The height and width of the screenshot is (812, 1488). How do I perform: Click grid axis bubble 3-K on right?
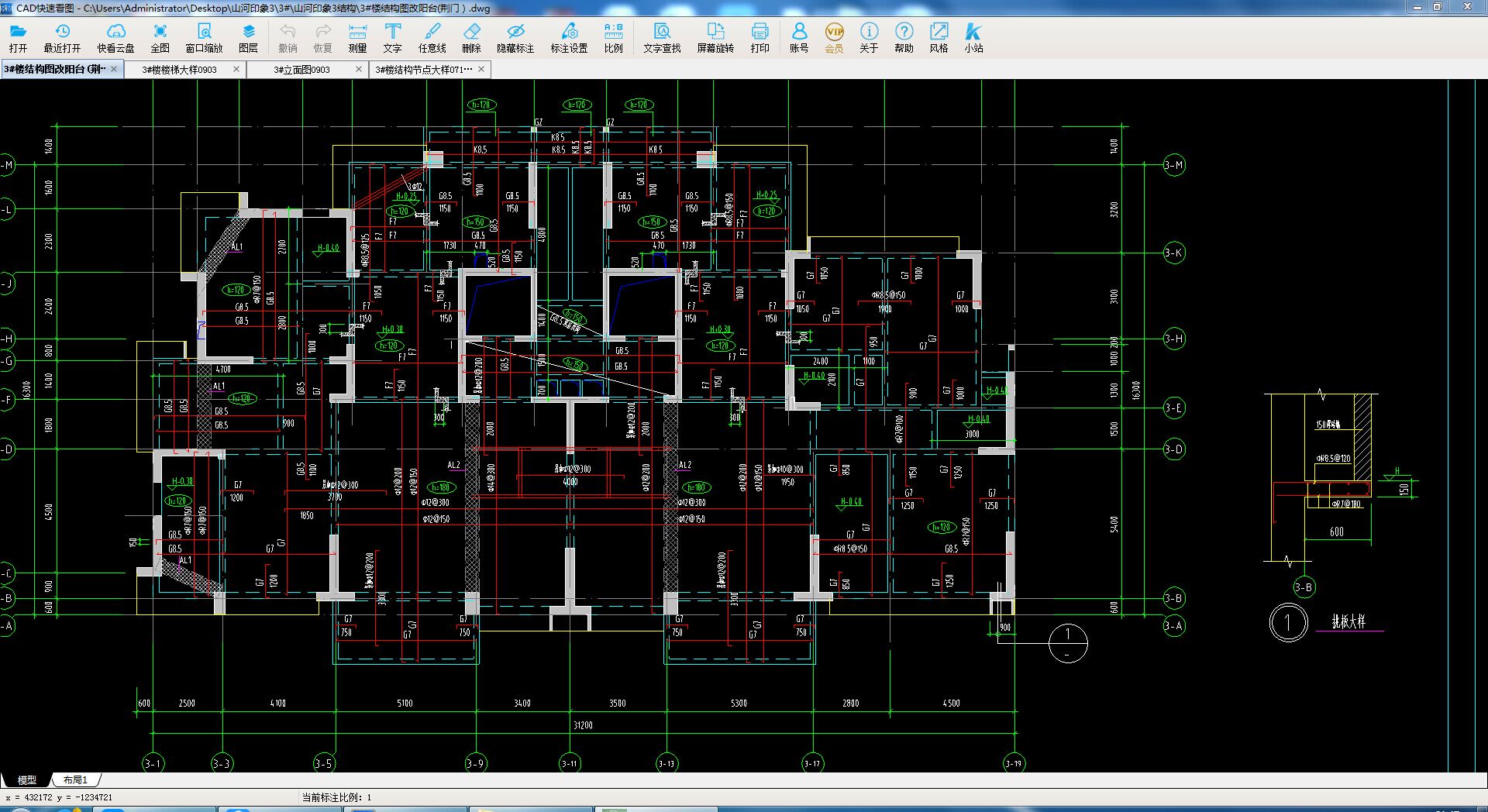point(1174,253)
